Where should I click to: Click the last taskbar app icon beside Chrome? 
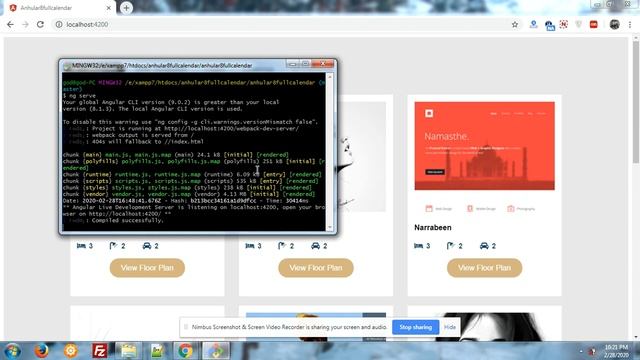[216, 351]
